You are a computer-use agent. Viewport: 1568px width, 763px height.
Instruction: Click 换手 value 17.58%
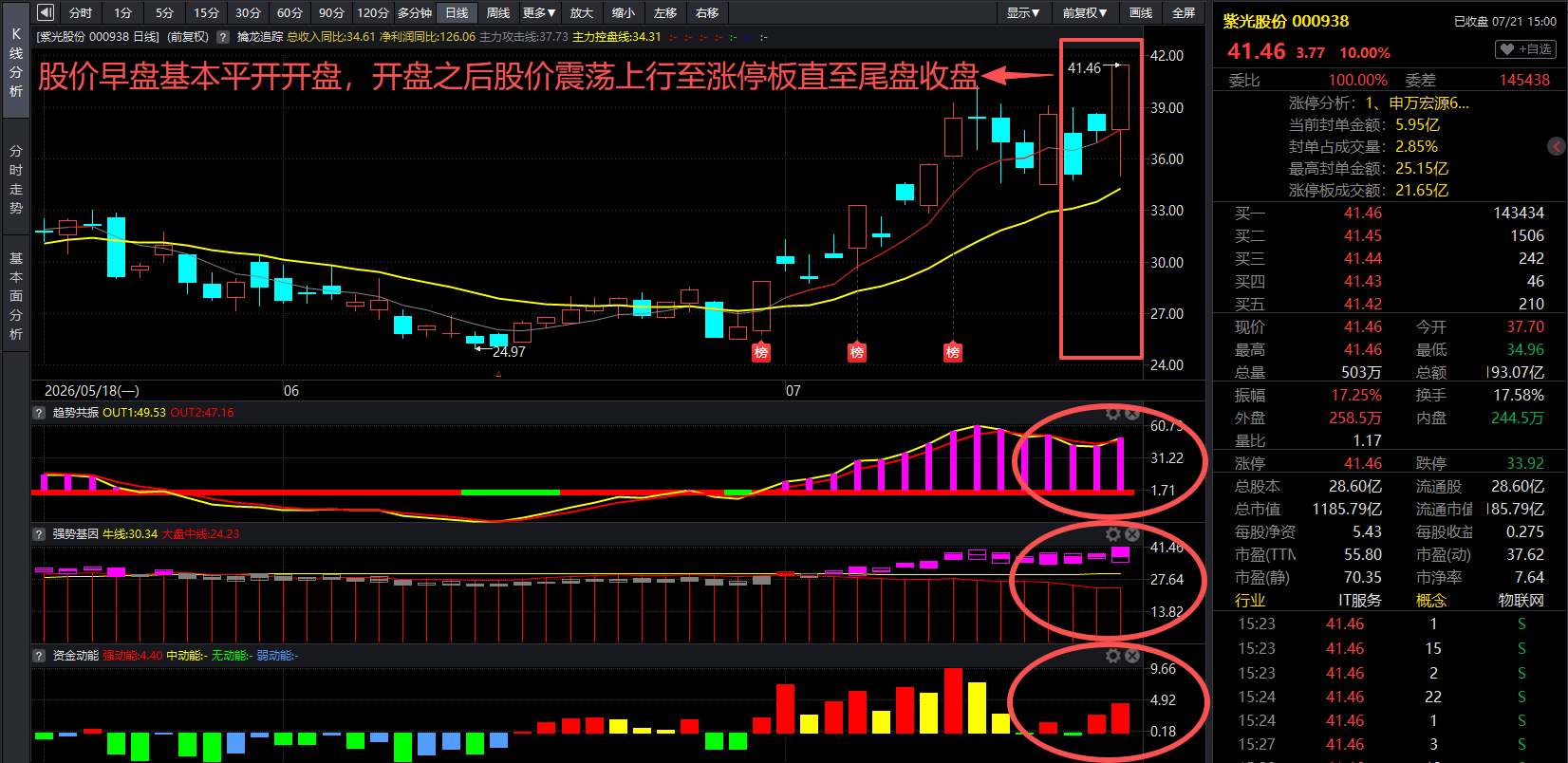(x=1519, y=395)
